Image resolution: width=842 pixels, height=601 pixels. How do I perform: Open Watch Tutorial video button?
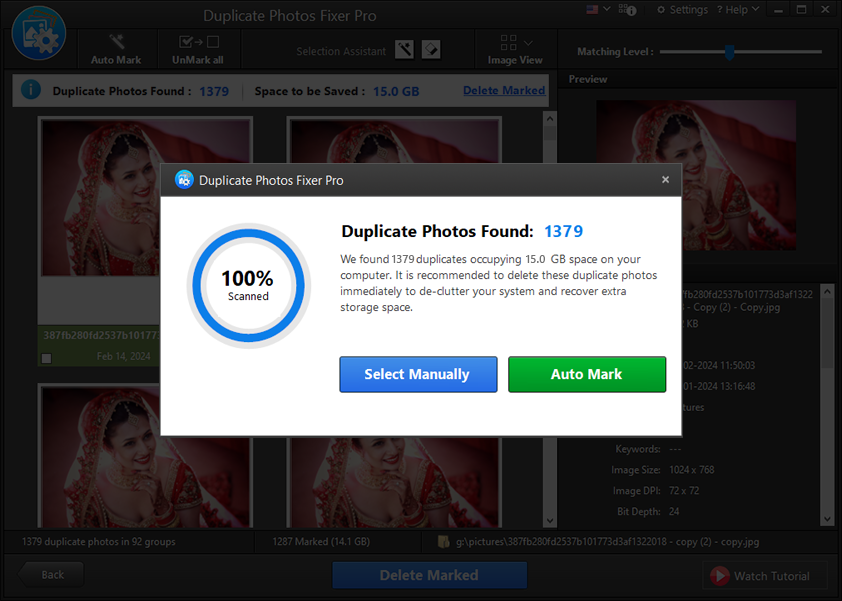765,576
